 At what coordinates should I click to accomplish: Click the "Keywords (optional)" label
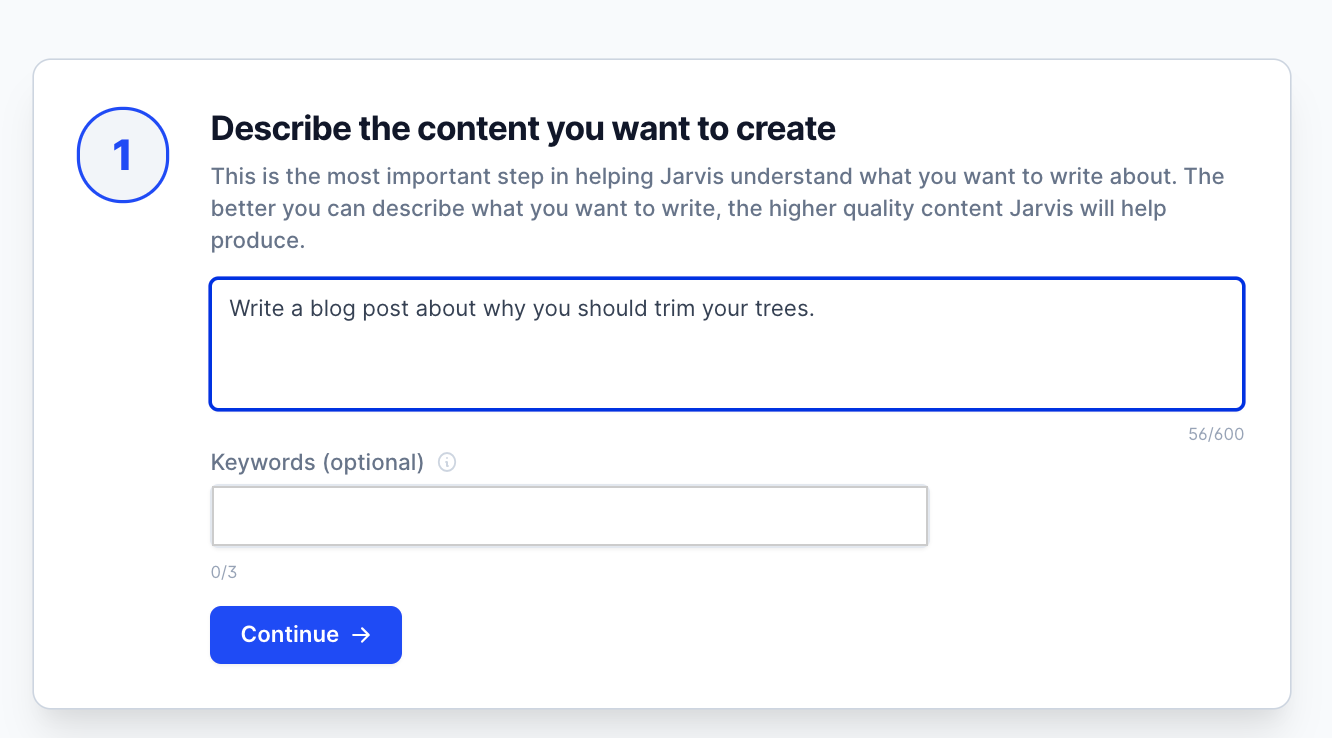[x=317, y=462]
